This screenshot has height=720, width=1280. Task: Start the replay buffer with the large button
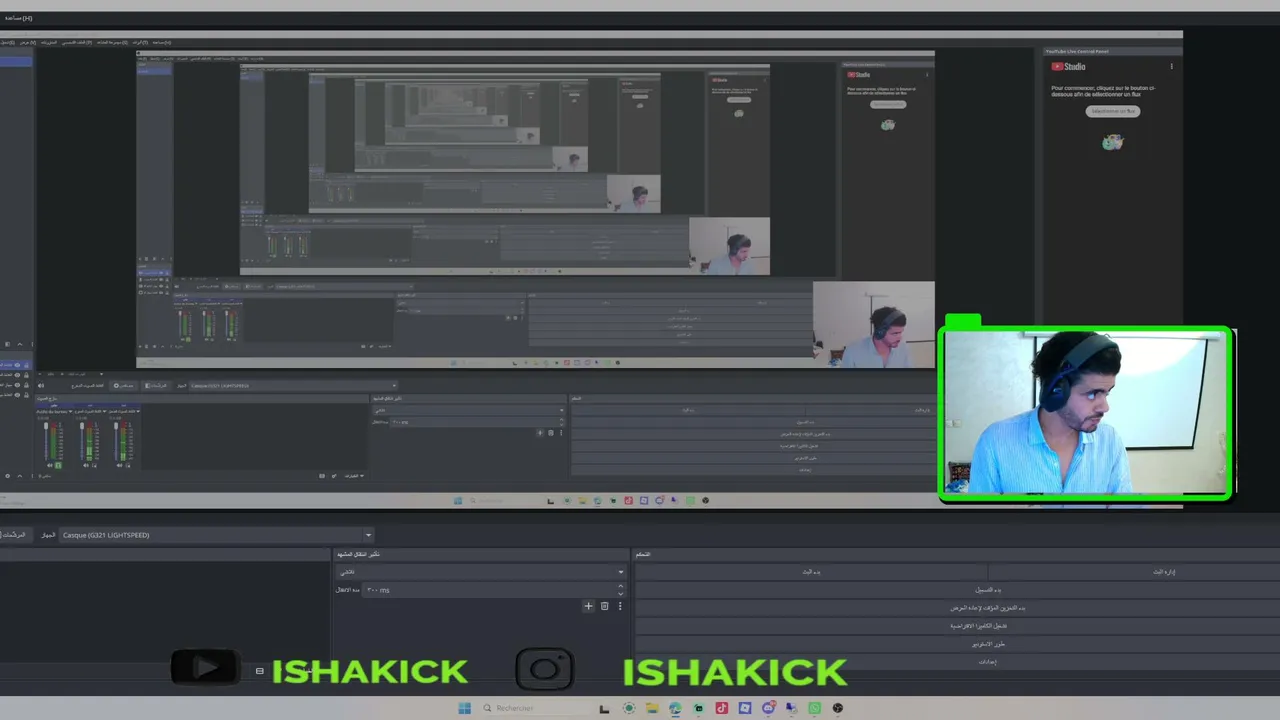pos(958,608)
